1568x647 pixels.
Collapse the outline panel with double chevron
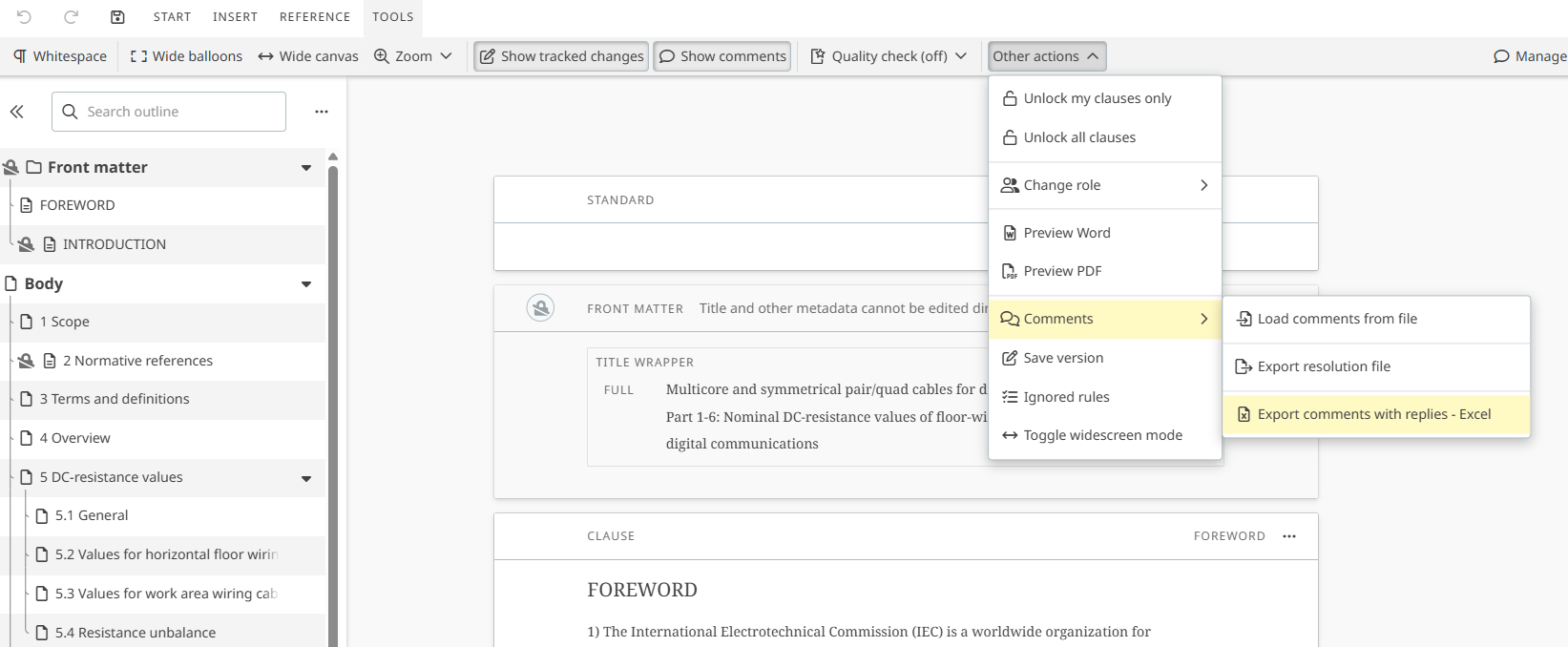pyautogui.click(x=17, y=112)
